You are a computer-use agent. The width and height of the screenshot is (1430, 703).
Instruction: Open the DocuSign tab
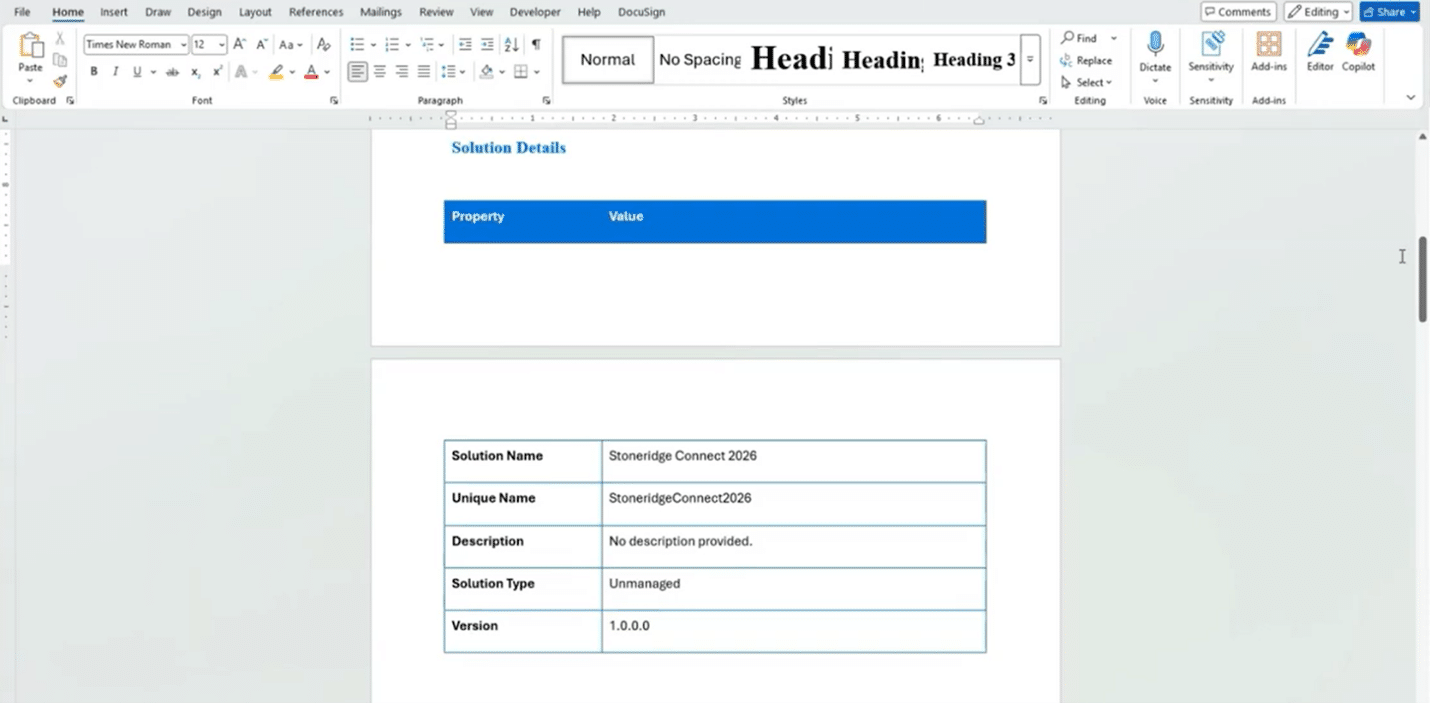(x=642, y=12)
